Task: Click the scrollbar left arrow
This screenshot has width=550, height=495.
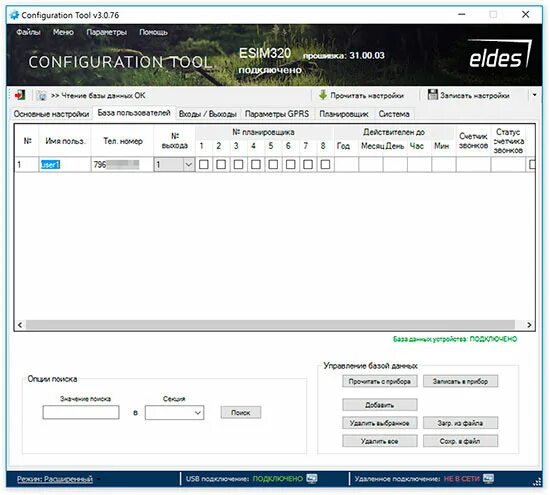Action: (x=20, y=325)
